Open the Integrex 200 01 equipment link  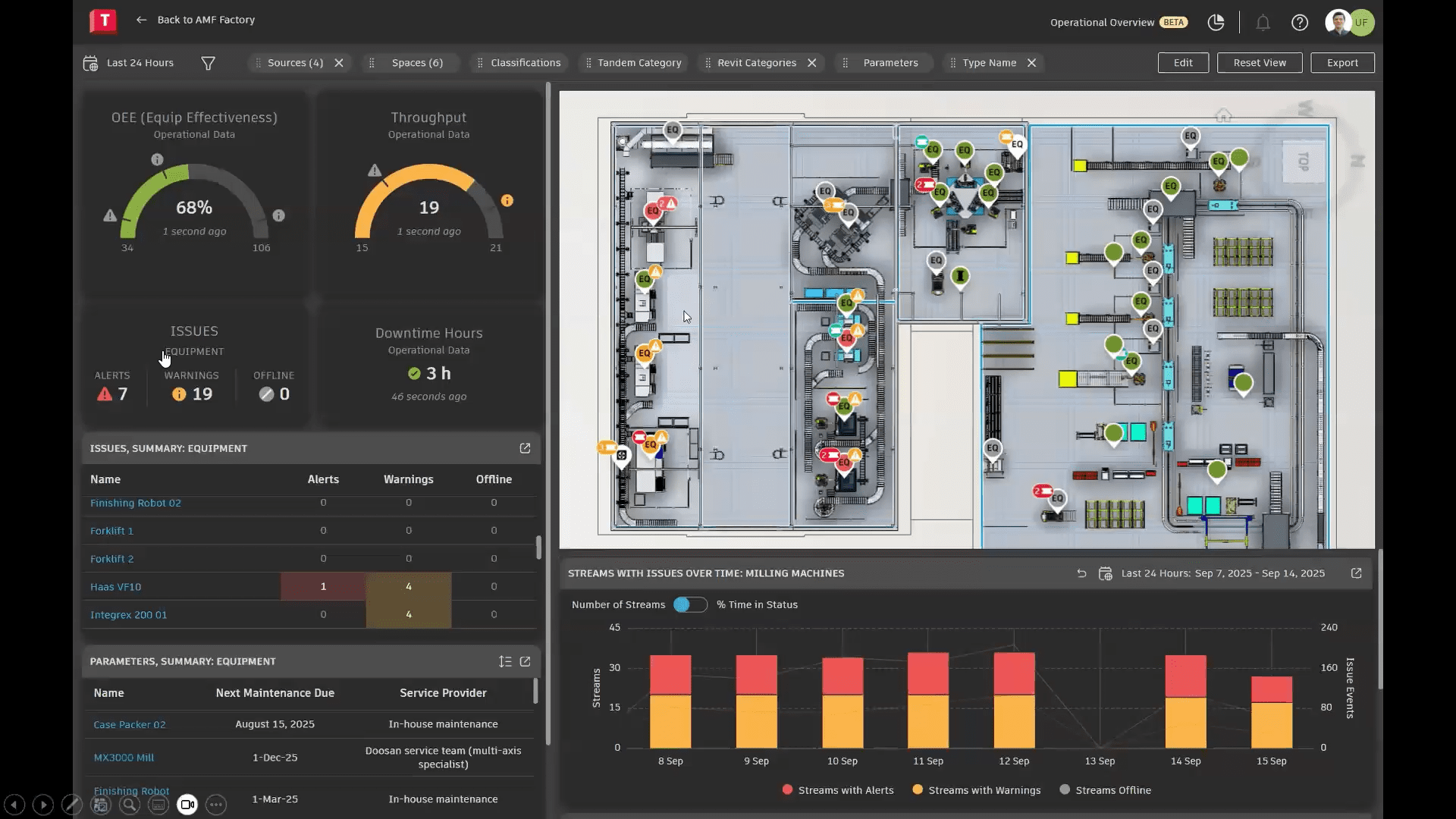128,615
